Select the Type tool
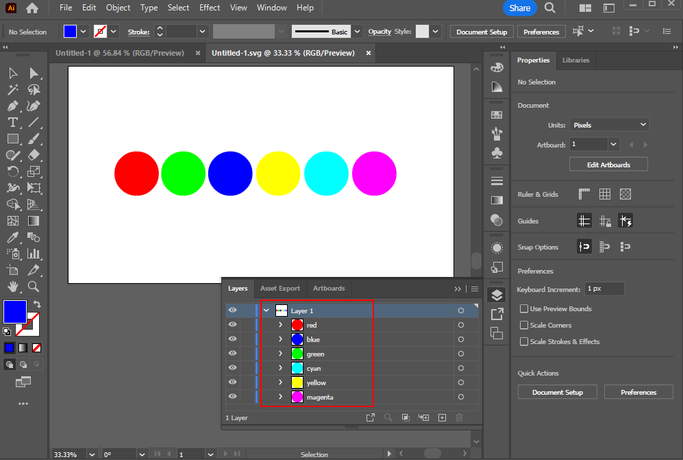This screenshot has height=460, width=683. click(x=13, y=123)
